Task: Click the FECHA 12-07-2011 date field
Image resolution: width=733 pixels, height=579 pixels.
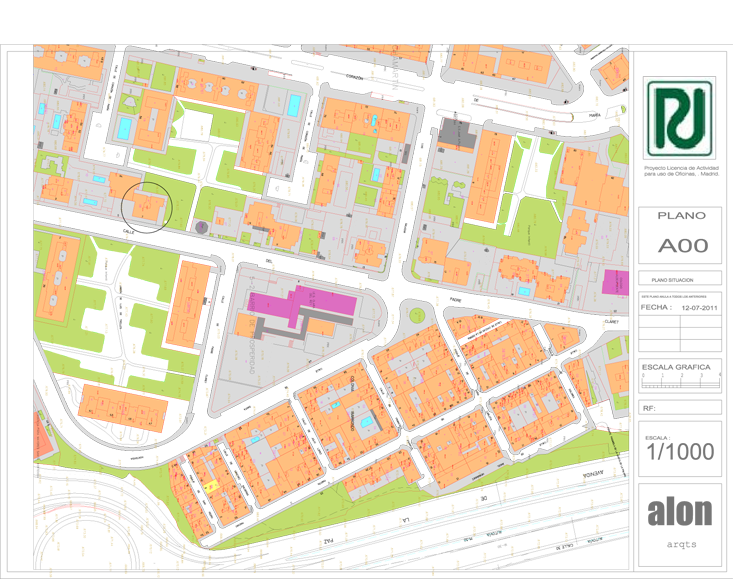Action: (x=680, y=308)
